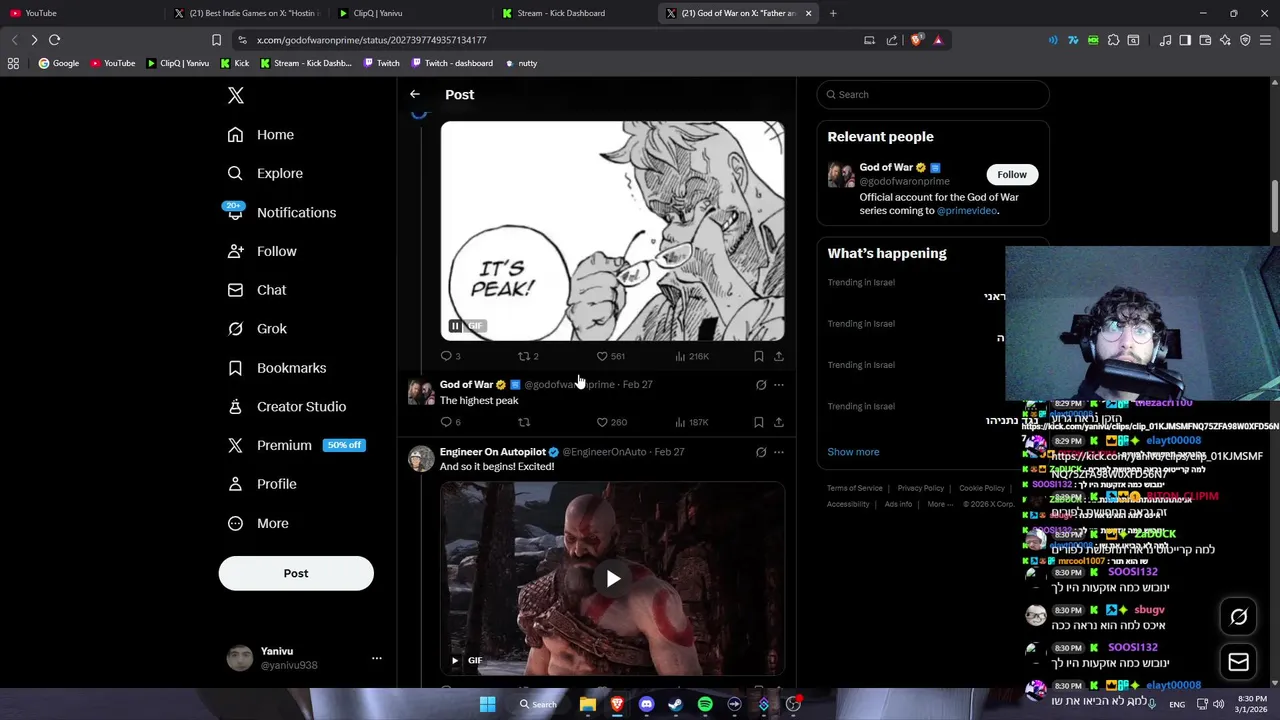Repost the IT'S PEAK GIF post

(528, 356)
